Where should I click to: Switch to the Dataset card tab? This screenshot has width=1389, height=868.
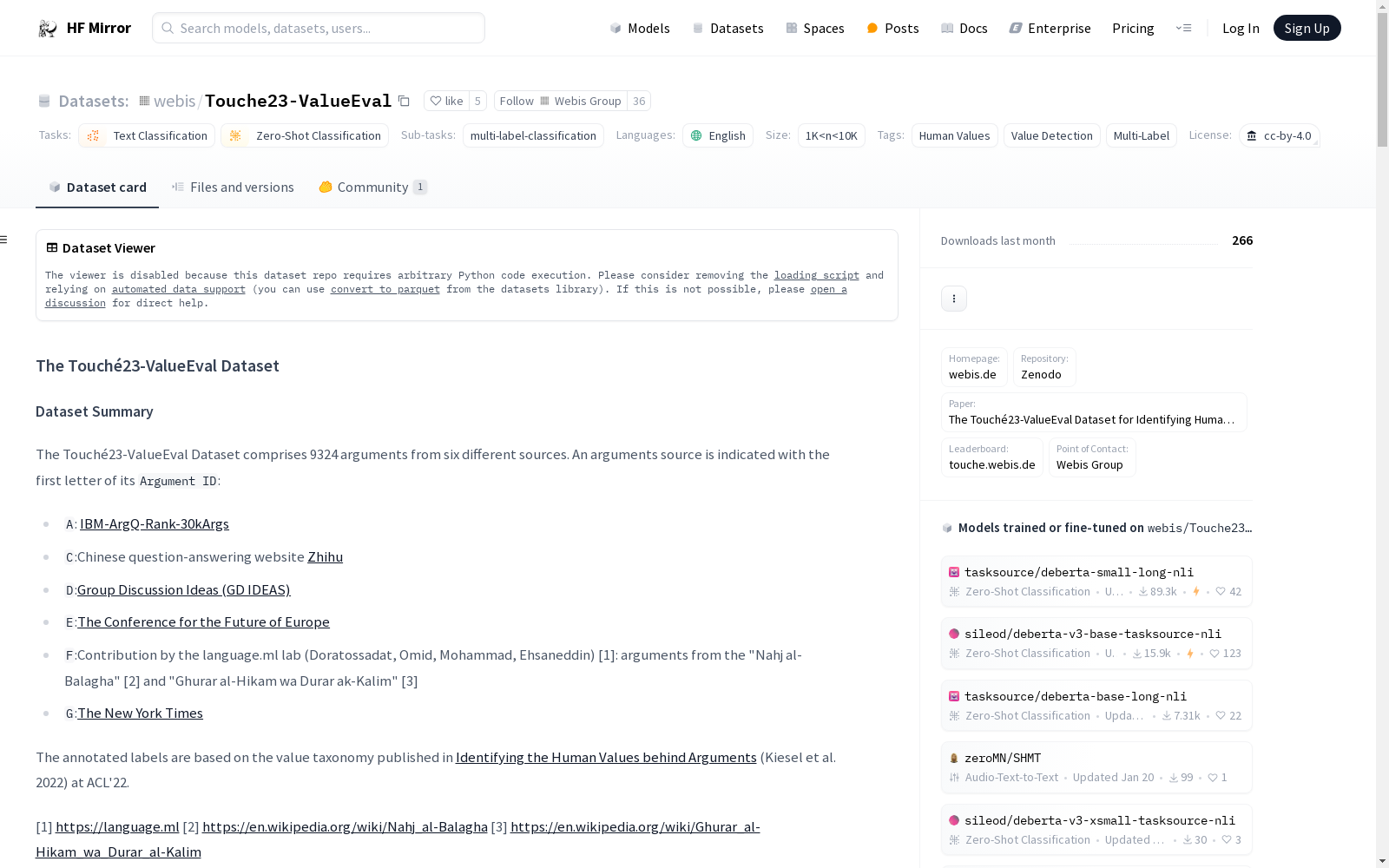(97, 187)
